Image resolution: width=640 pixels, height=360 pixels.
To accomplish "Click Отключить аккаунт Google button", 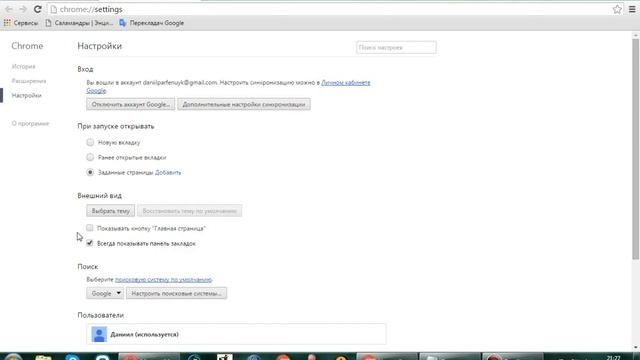I will pos(131,104).
